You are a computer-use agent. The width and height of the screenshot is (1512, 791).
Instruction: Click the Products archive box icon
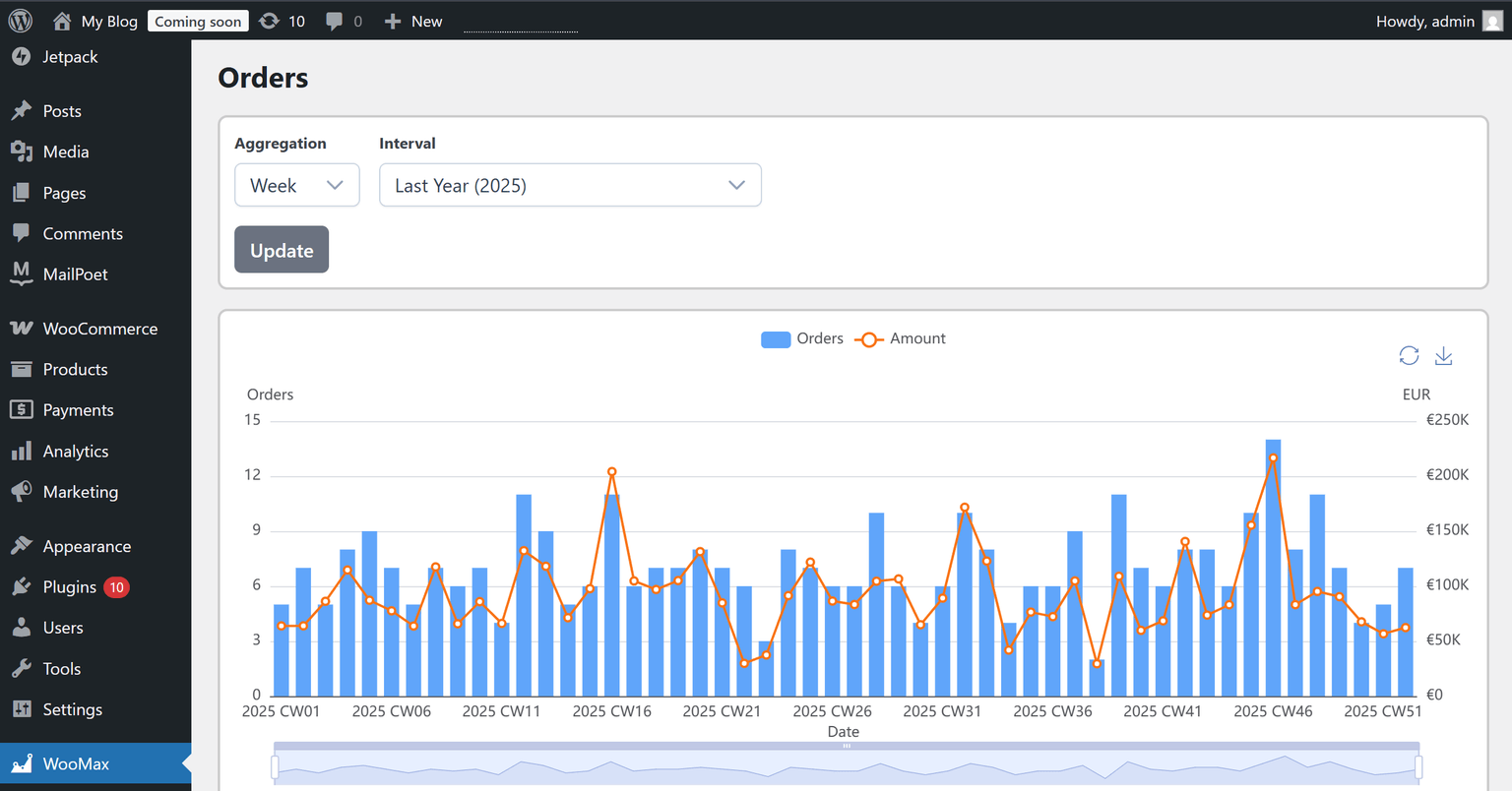point(22,369)
